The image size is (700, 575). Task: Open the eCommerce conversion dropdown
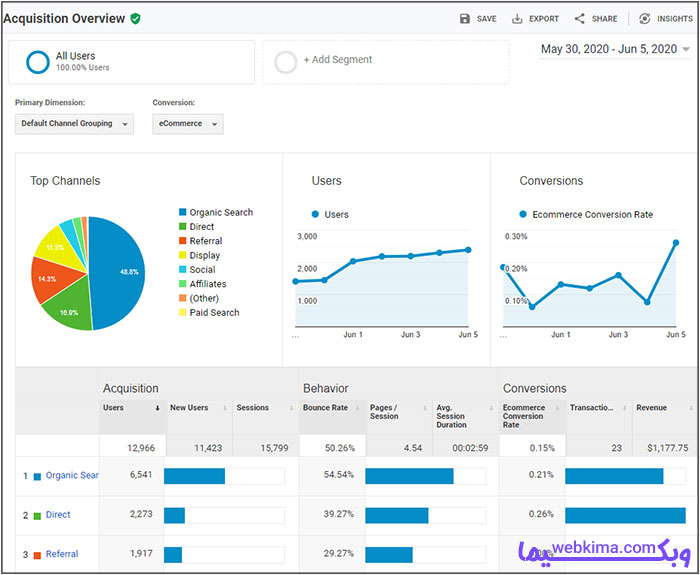188,124
